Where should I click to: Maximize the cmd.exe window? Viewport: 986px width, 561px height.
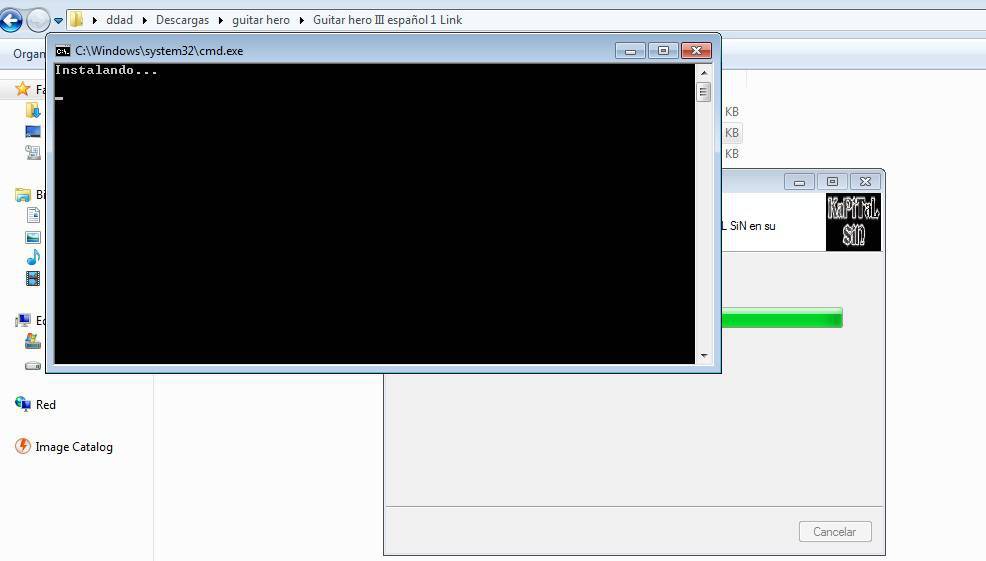[663, 51]
